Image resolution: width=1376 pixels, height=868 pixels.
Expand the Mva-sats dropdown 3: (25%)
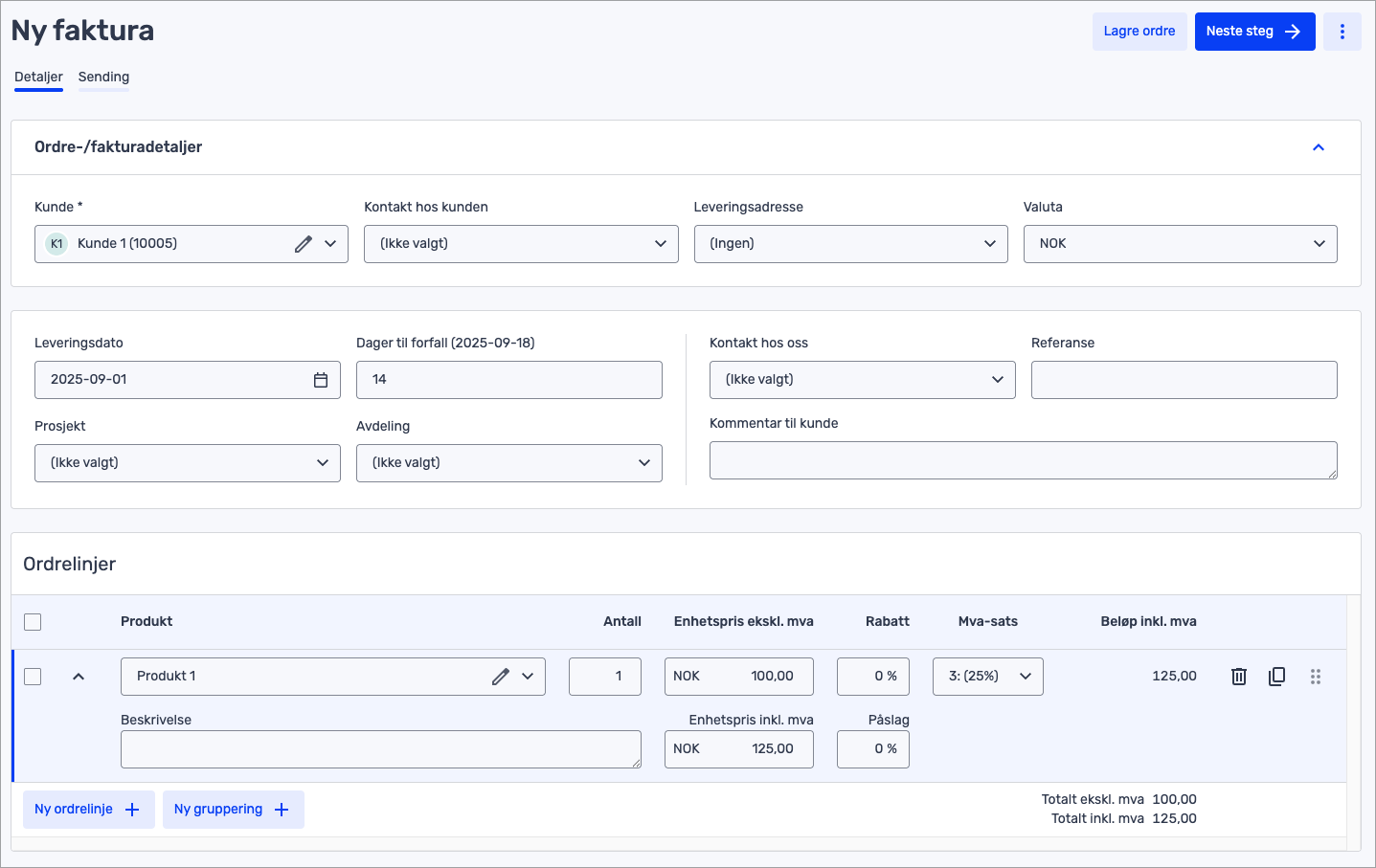[987, 677]
